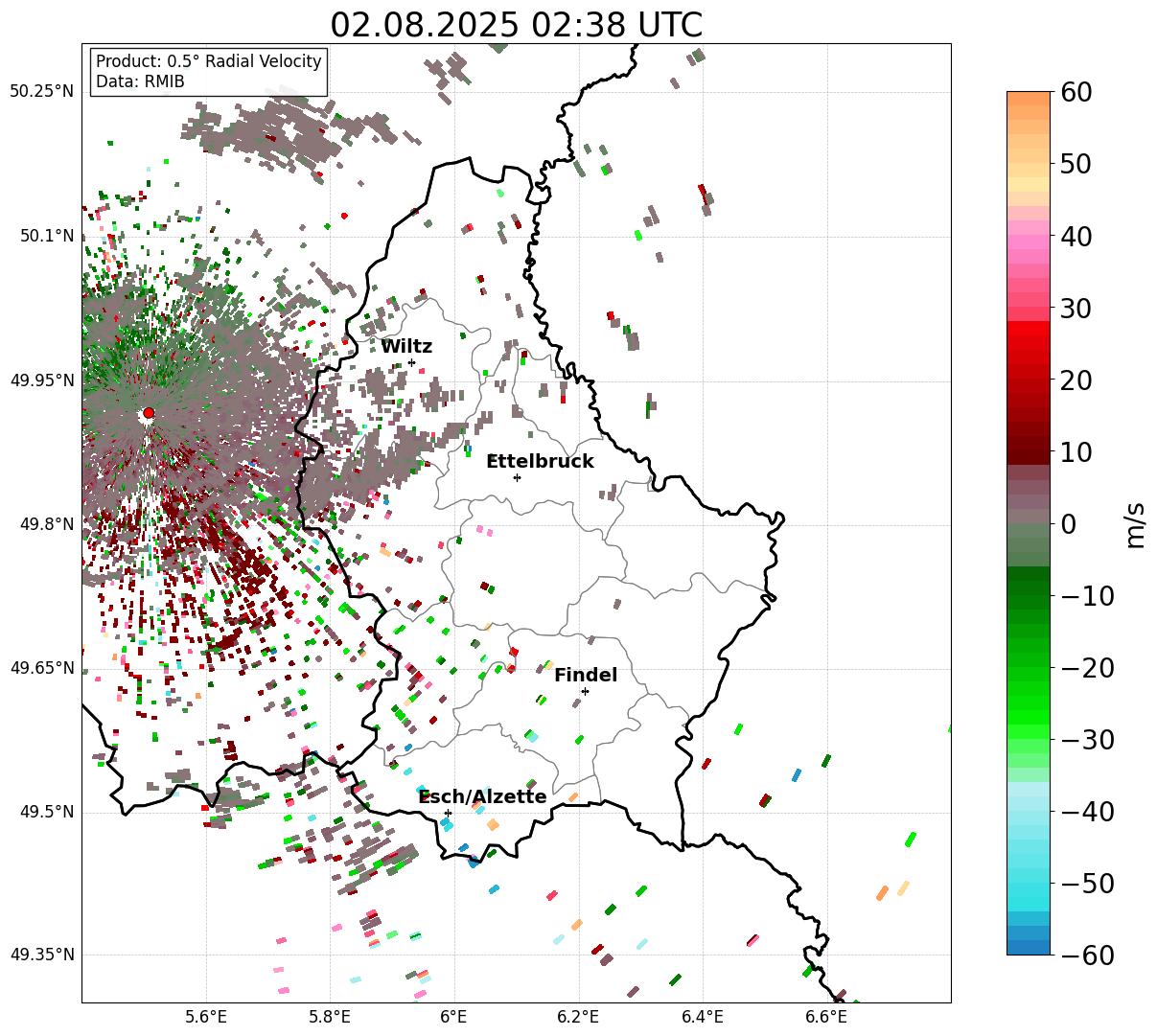The width and height of the screenshot is (1157, 1036).
Task: Click the Esch/Alzette station cross marker
Action: click(x=448, y=813)
